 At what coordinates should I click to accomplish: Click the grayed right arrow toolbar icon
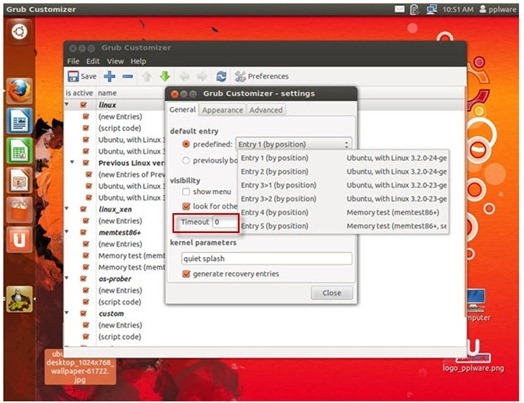202,77
